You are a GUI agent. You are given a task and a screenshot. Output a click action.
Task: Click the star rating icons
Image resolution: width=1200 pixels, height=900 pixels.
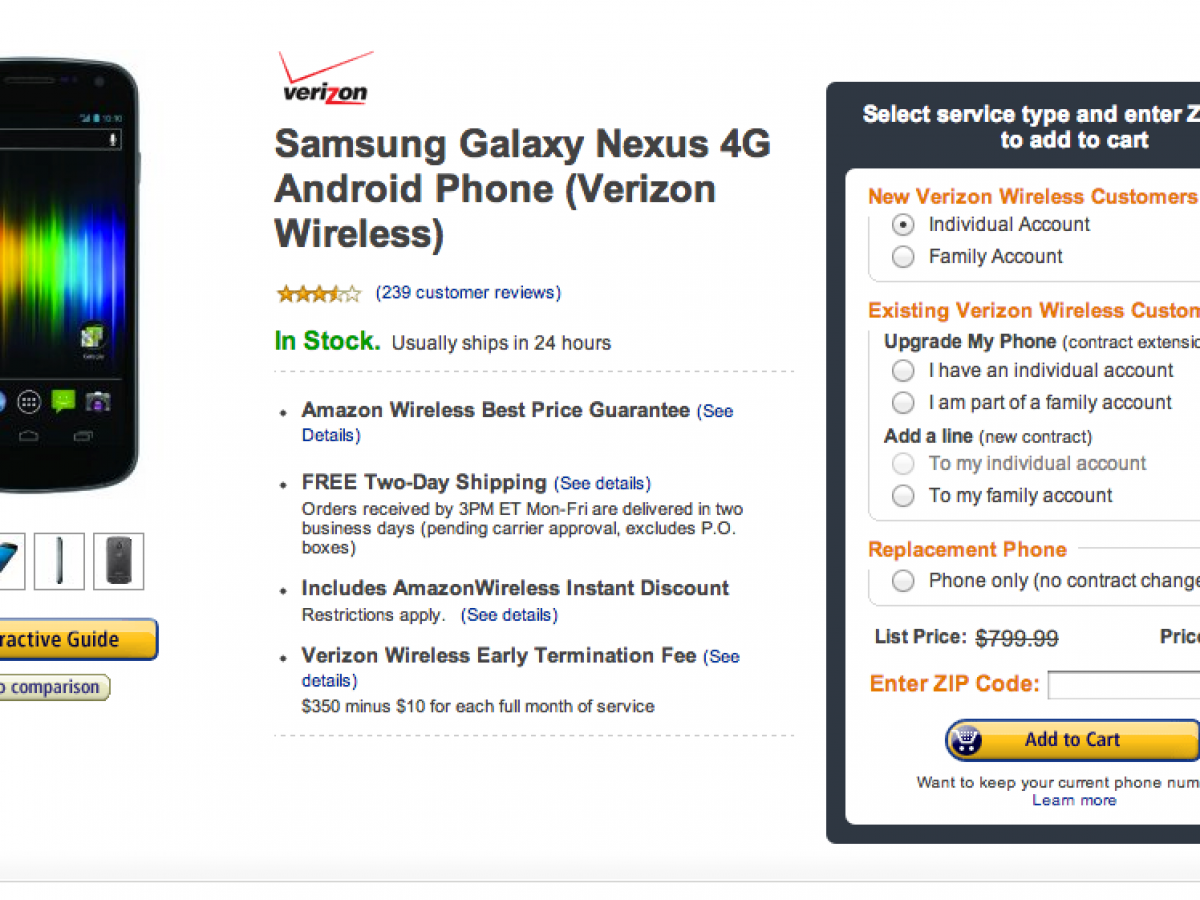pyautogui.click(x=318, y=293)
